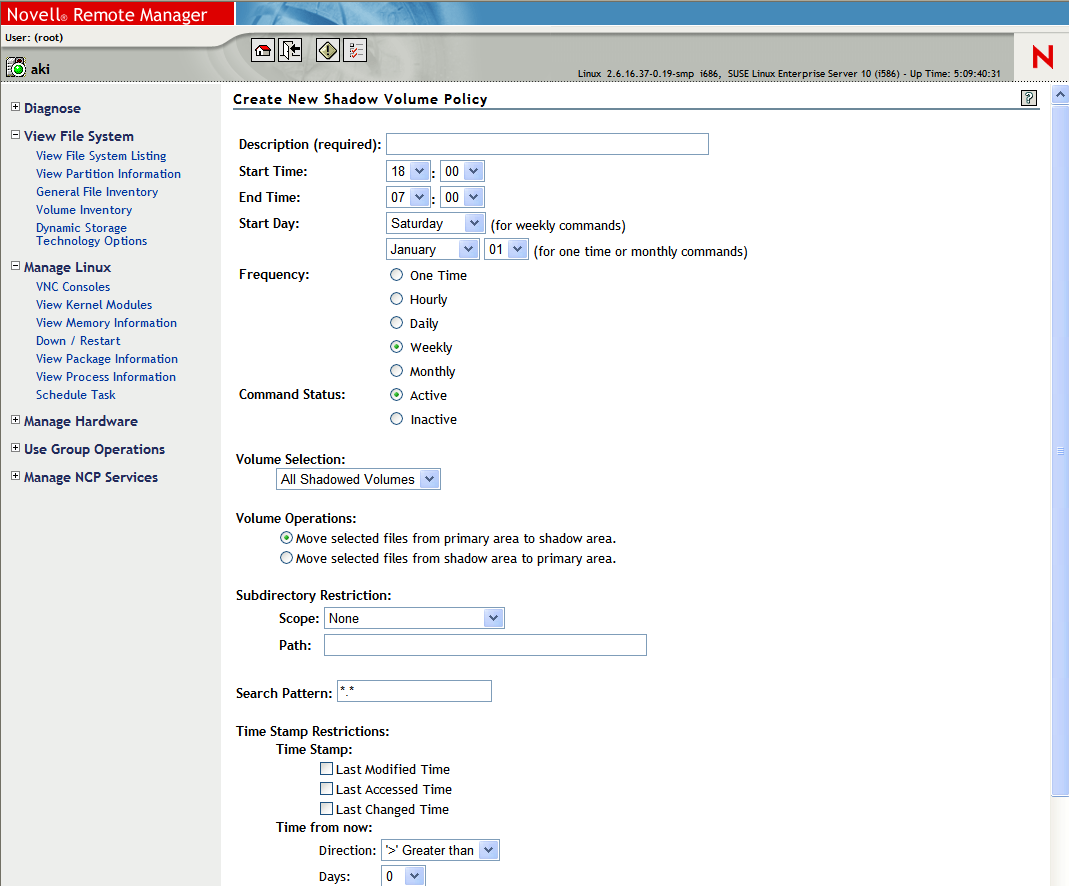Open the help question mark icon
This screenshot has width=1069, height=886.
[x=1029, y=98]
